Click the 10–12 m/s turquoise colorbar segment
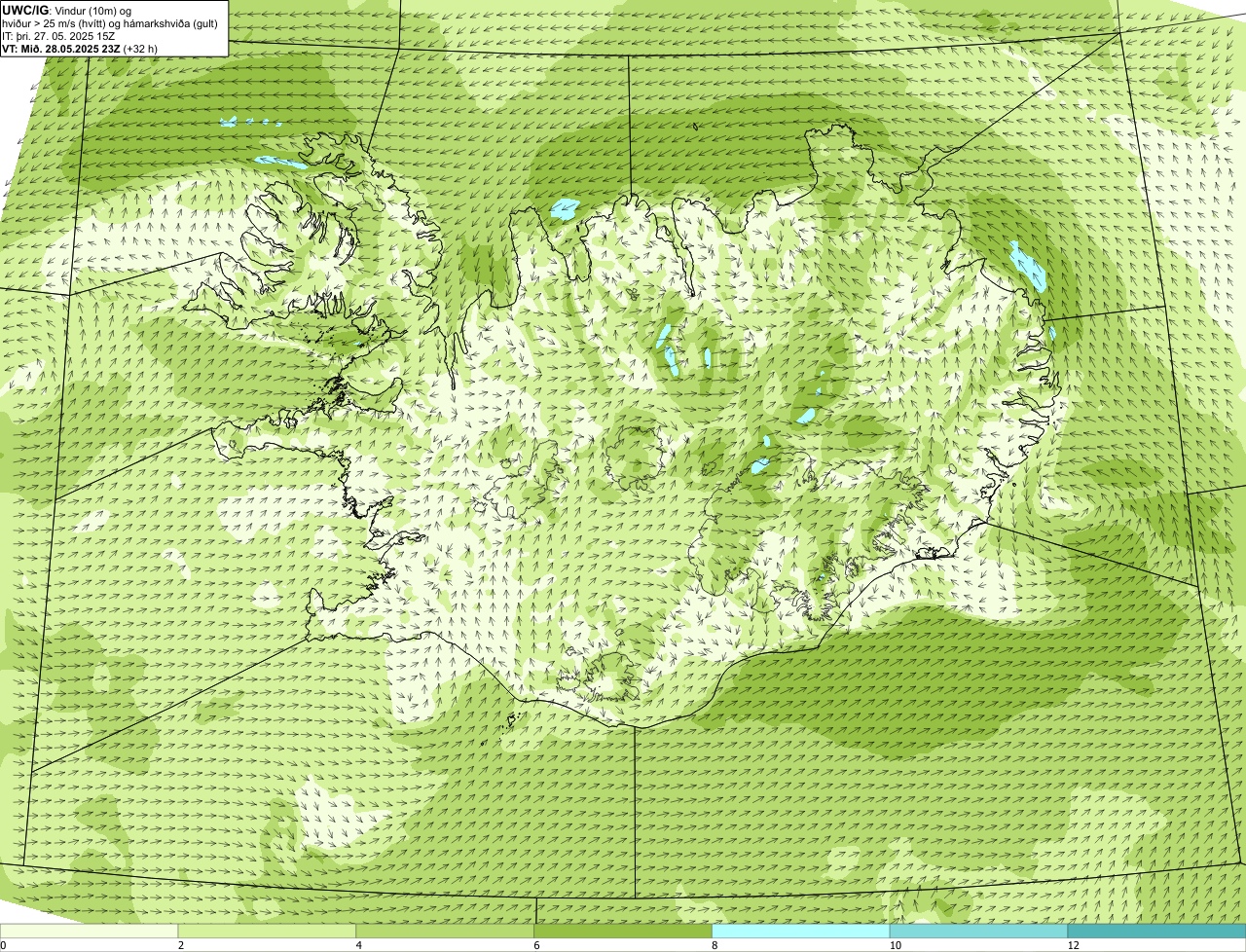Image resolution: width=1246 pixels, height=952 pixels. 979,931
